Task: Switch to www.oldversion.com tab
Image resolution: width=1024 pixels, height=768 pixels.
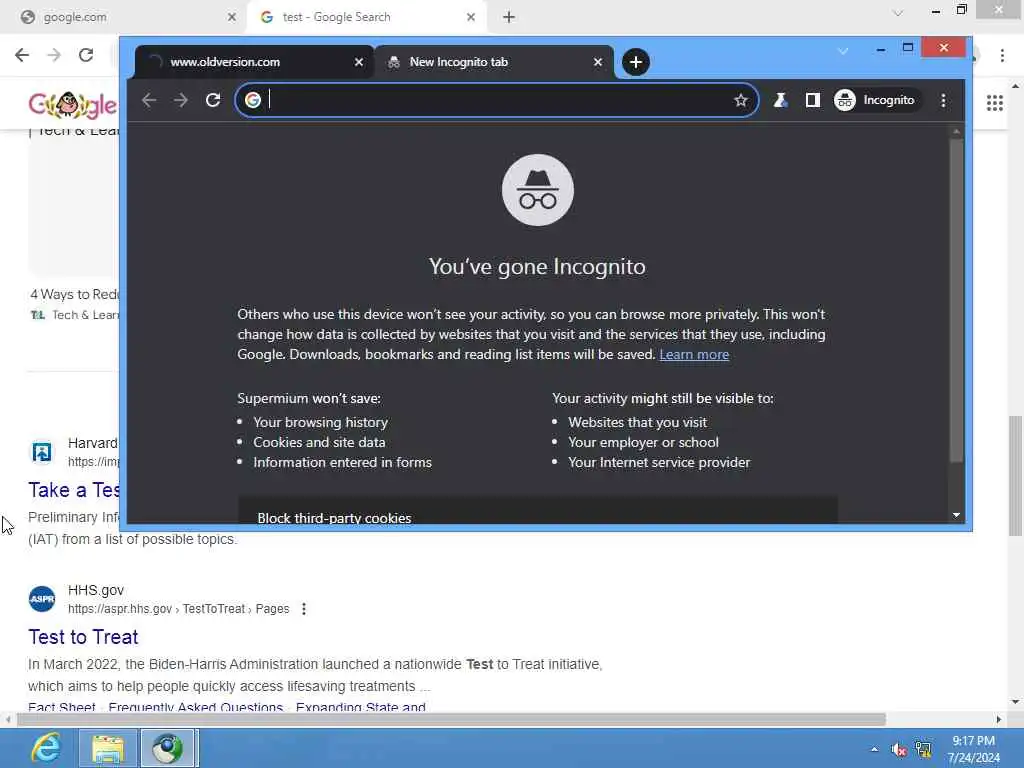Action: pyautogui.click(x=255, y=62)
